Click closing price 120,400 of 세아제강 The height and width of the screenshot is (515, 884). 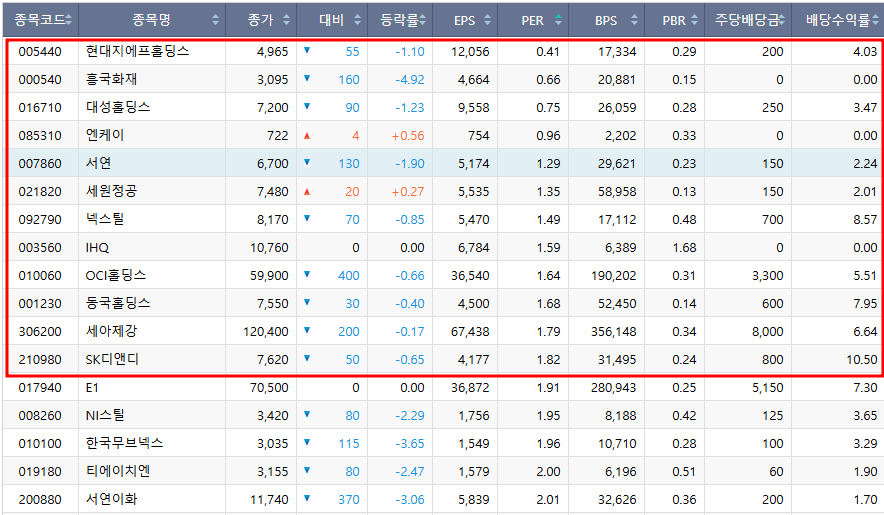click(266, 332)
